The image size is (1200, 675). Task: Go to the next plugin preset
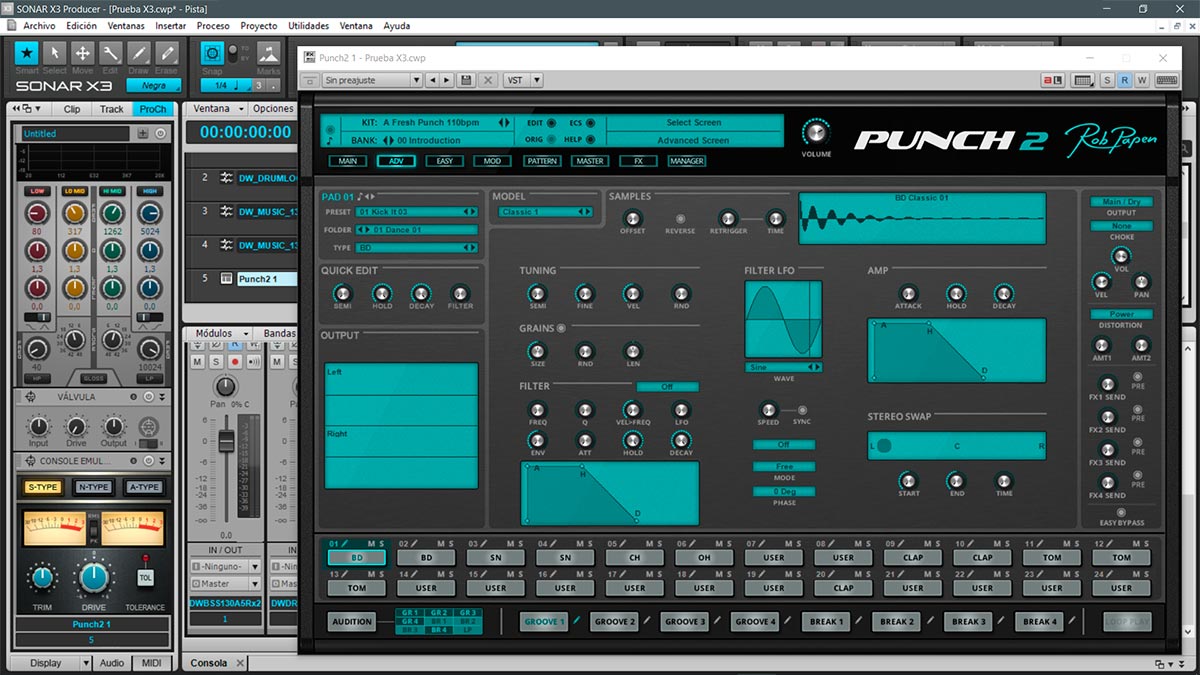[446, 80]
